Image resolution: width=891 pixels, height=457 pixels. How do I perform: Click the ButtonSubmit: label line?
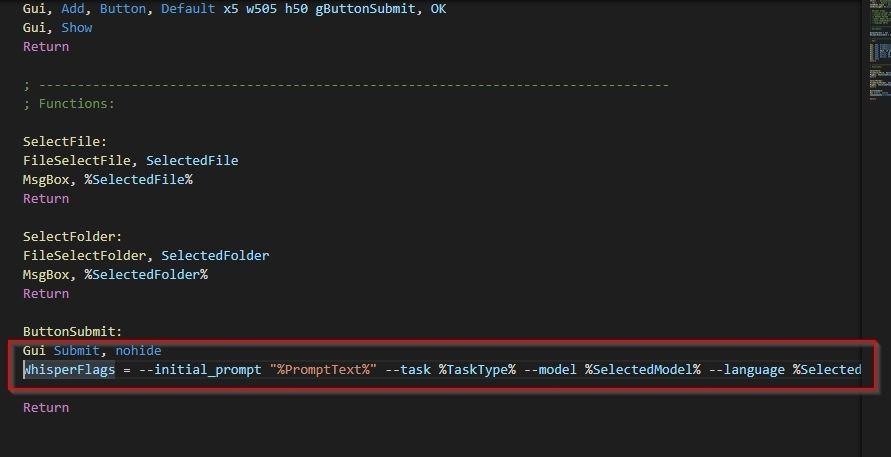point(73,331)
